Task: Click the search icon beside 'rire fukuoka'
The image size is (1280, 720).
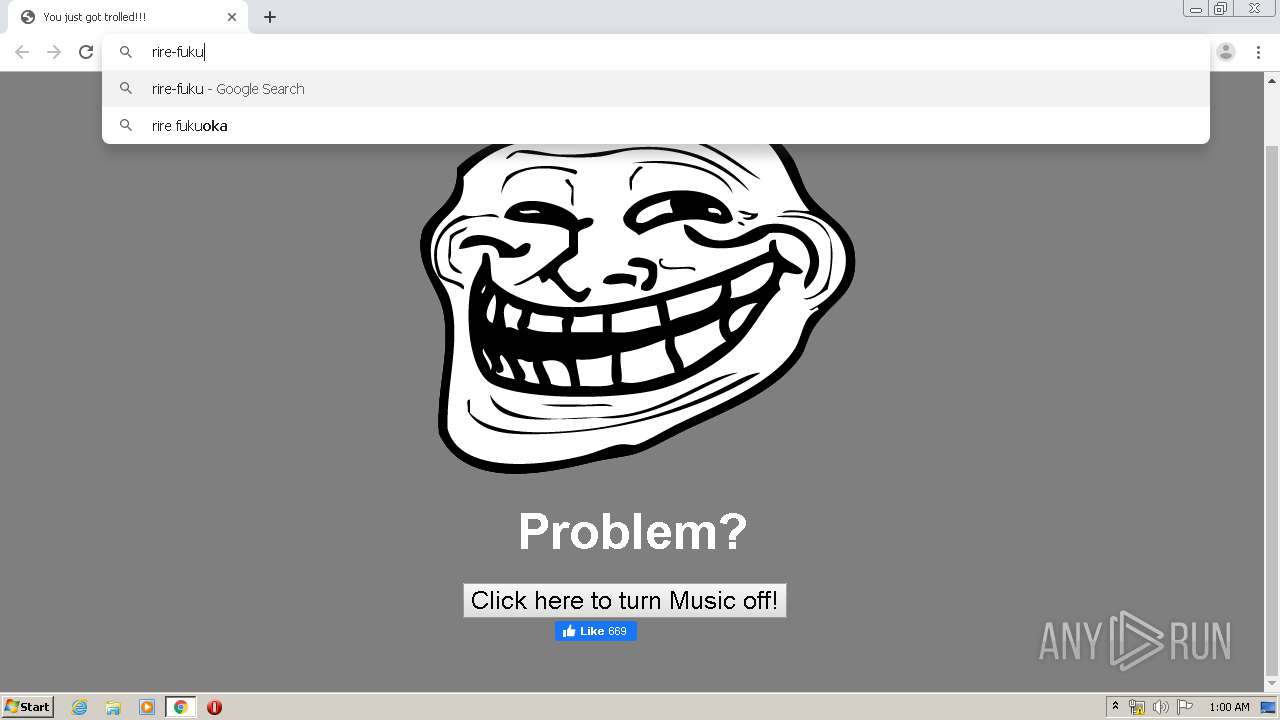Action: tap(126, 126)
